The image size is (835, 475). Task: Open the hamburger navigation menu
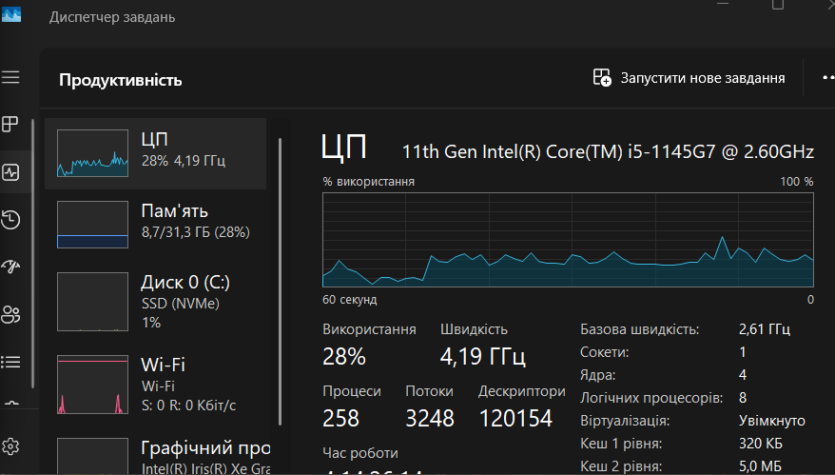[11, 78]
